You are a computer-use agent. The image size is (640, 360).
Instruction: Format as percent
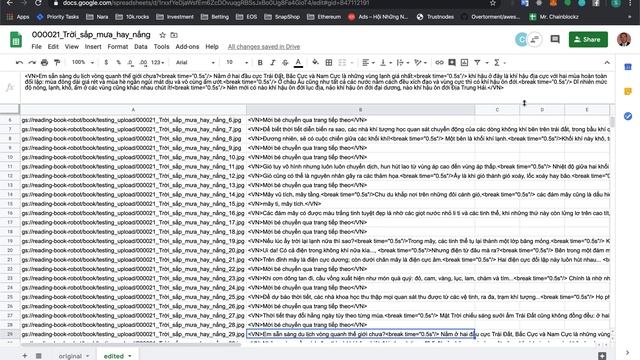tap(118, 62)
